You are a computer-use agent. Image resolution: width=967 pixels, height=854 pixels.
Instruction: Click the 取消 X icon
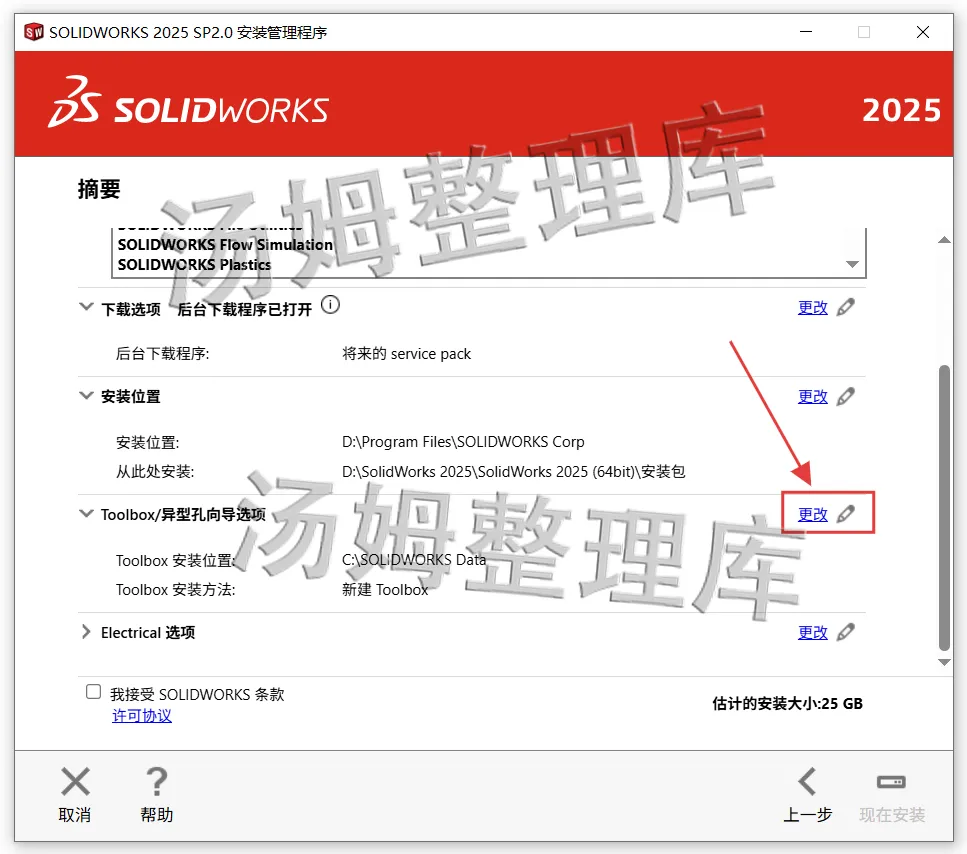pos(75,781)
